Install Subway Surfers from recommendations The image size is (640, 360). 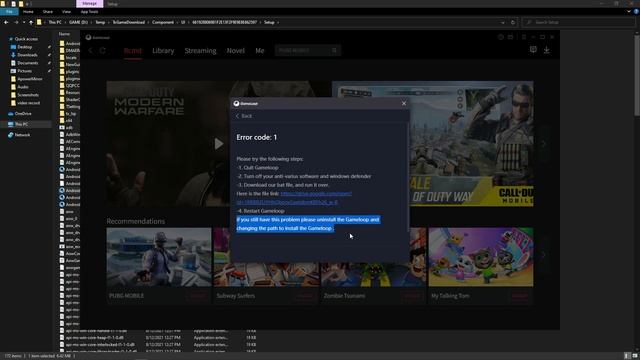(x=305, y=296)
